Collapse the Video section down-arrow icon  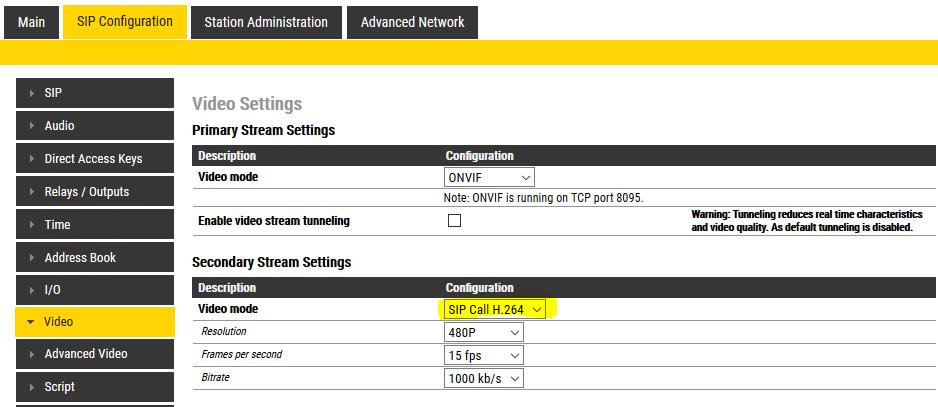click(31, 322)
